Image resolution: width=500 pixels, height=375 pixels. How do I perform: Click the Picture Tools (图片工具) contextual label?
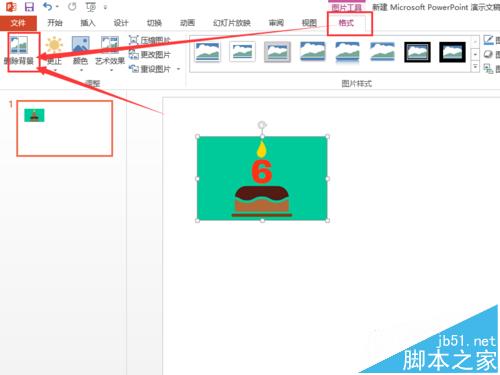pos(347,7)
